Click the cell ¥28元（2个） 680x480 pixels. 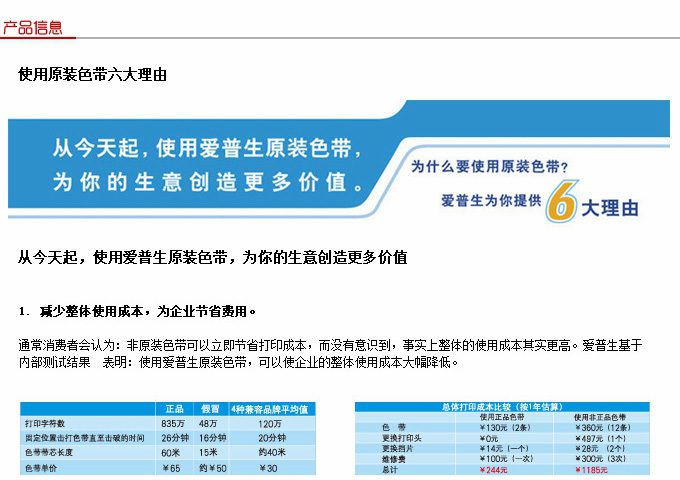point(600,448)
